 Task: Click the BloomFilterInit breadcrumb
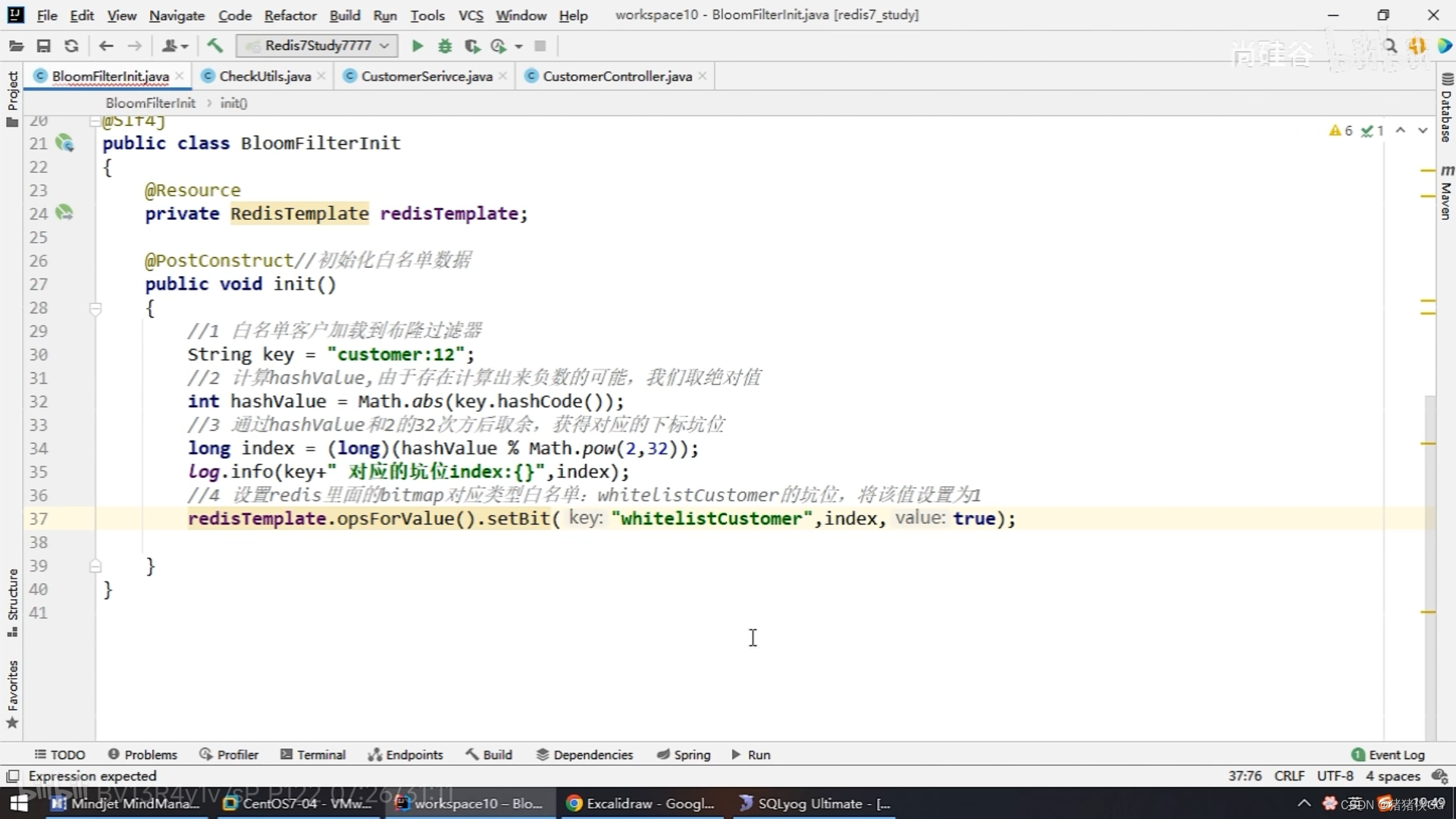click(x=150, y=103)
